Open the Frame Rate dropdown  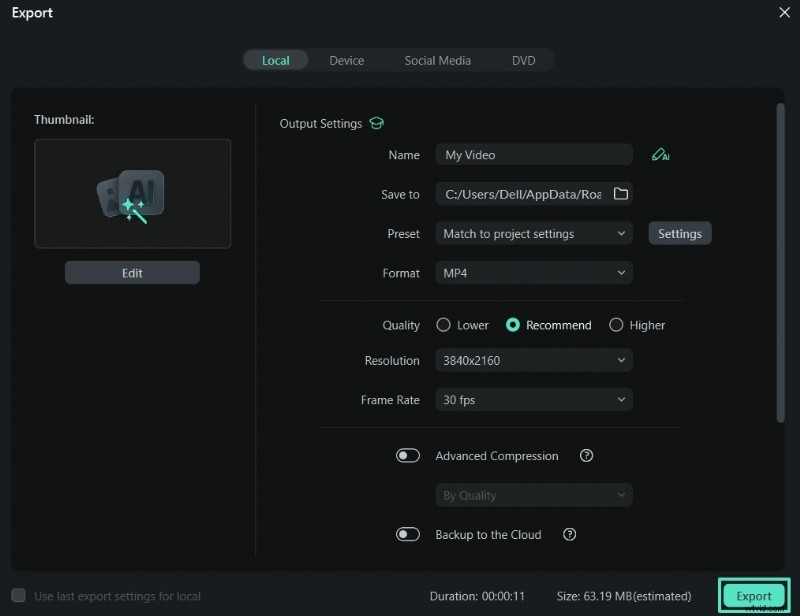pos(533,399)
